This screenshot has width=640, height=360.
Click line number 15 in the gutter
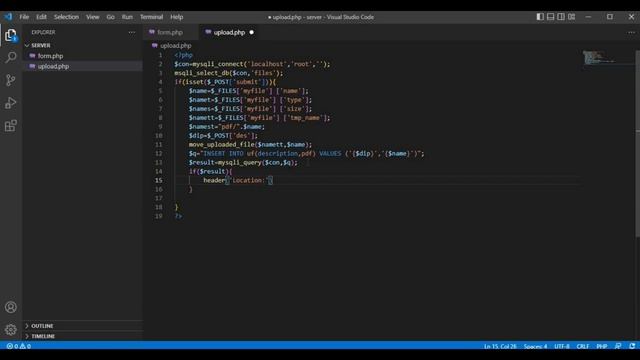click(158, 180)
